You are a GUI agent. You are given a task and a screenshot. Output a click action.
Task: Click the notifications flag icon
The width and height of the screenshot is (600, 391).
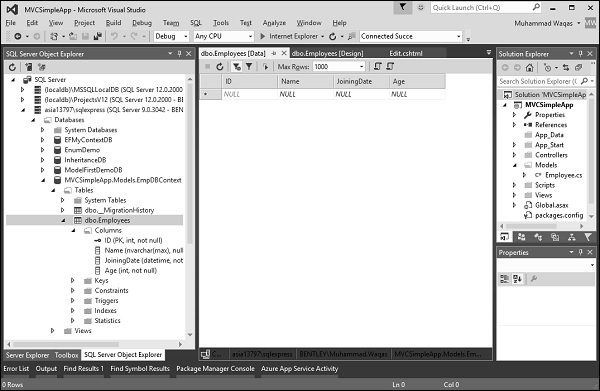[403, 7]
